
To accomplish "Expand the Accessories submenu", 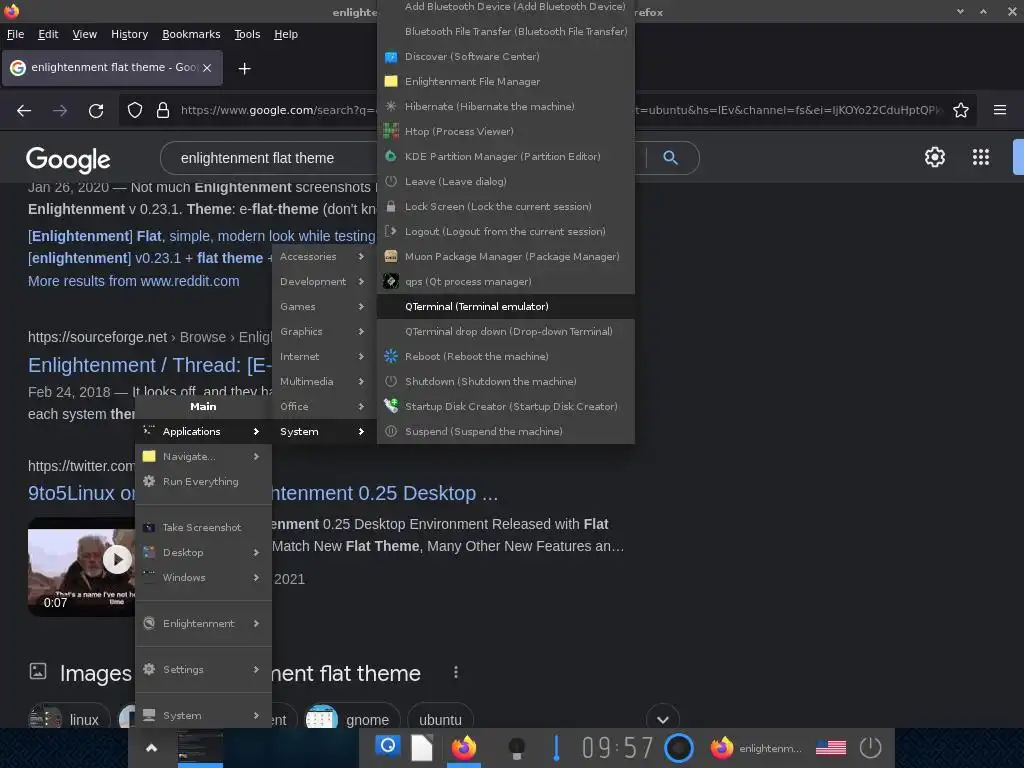I will click(x=323, y=257).
